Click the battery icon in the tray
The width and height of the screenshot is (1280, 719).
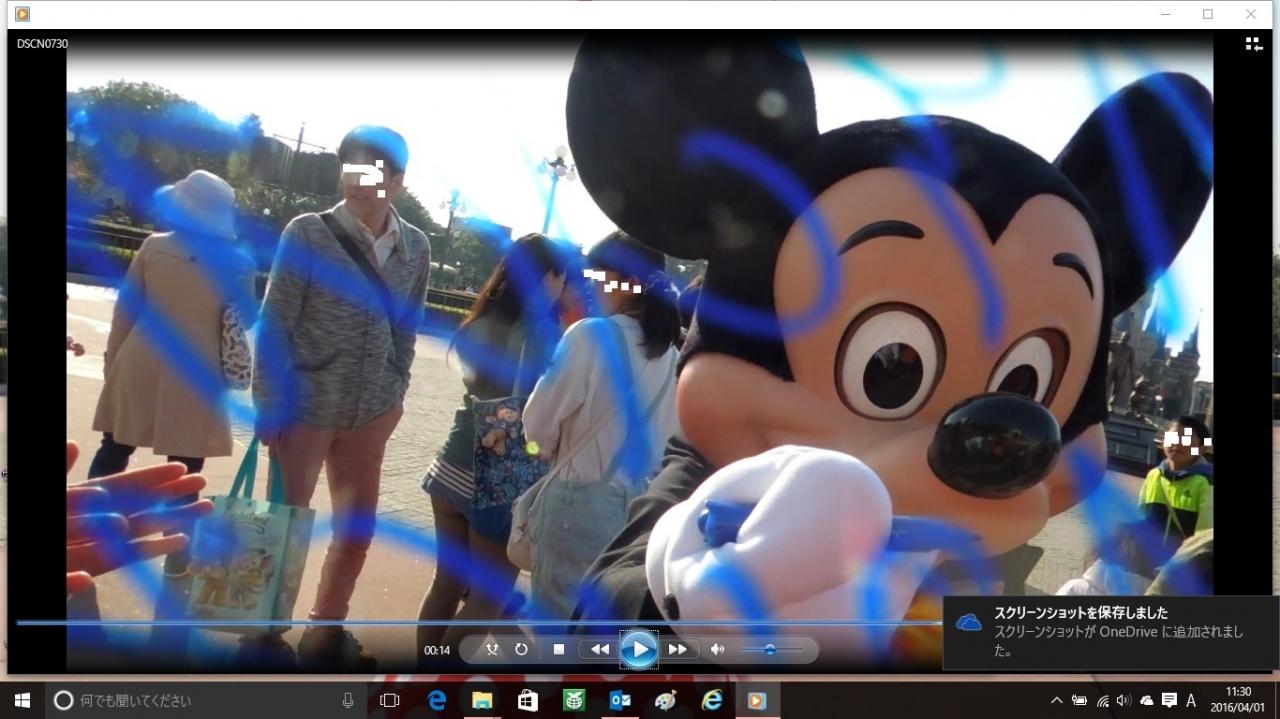pyautogui.click(x=1080, y=701)
